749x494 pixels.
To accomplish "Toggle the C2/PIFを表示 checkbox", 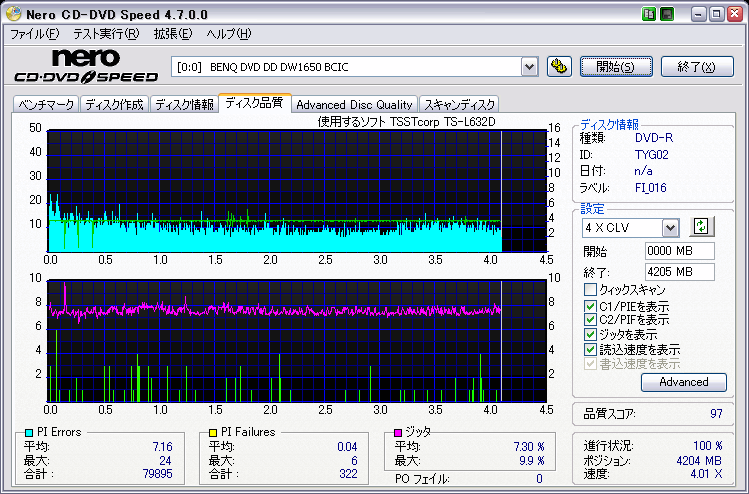I will [x=590, y=320].
